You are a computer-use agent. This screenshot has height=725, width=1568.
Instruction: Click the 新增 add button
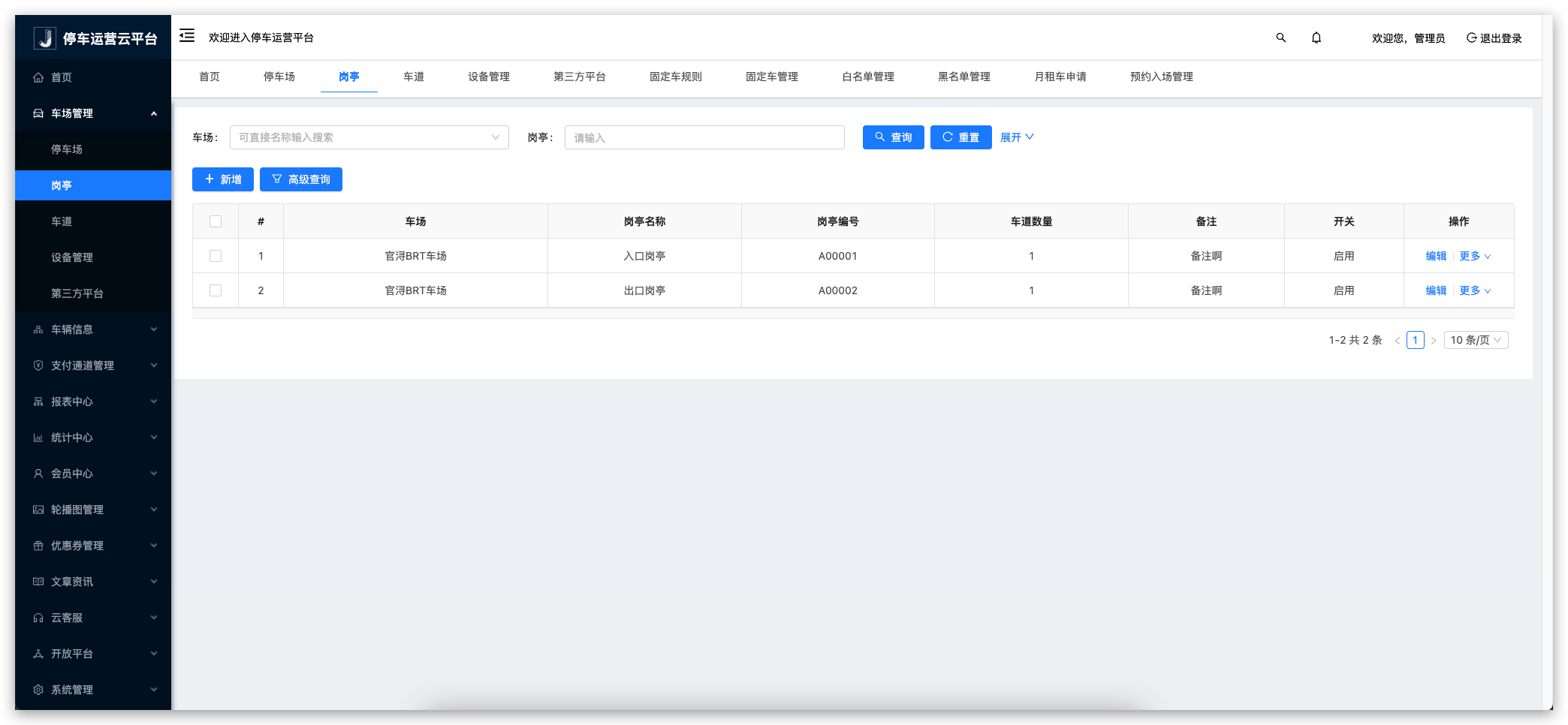click(x=223, y=179)
